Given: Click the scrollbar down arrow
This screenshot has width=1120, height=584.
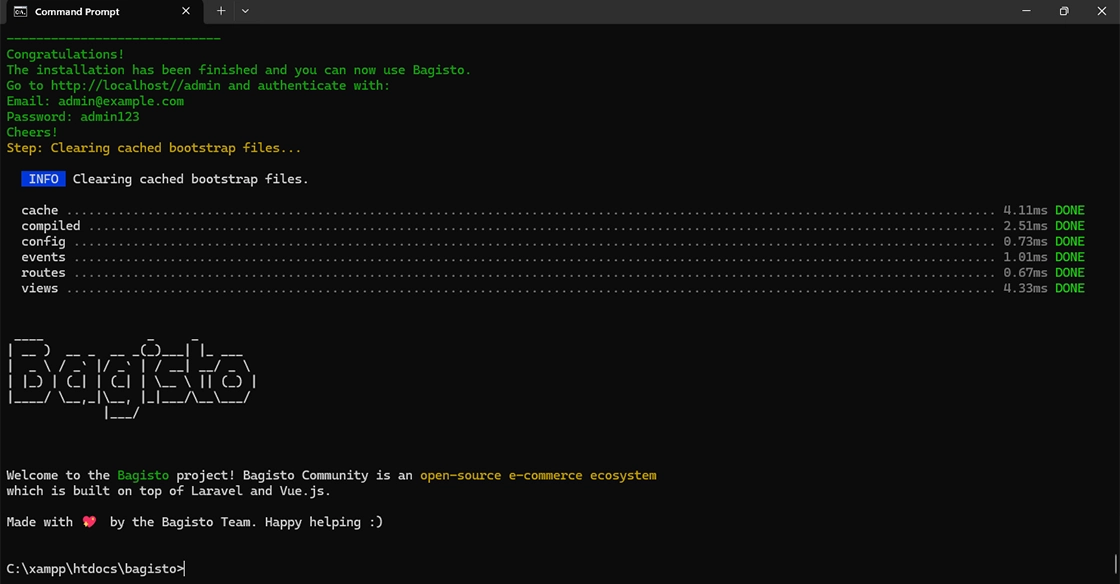Looking at the screenshot, I should pyautogui.click(x=1114, y=576).
